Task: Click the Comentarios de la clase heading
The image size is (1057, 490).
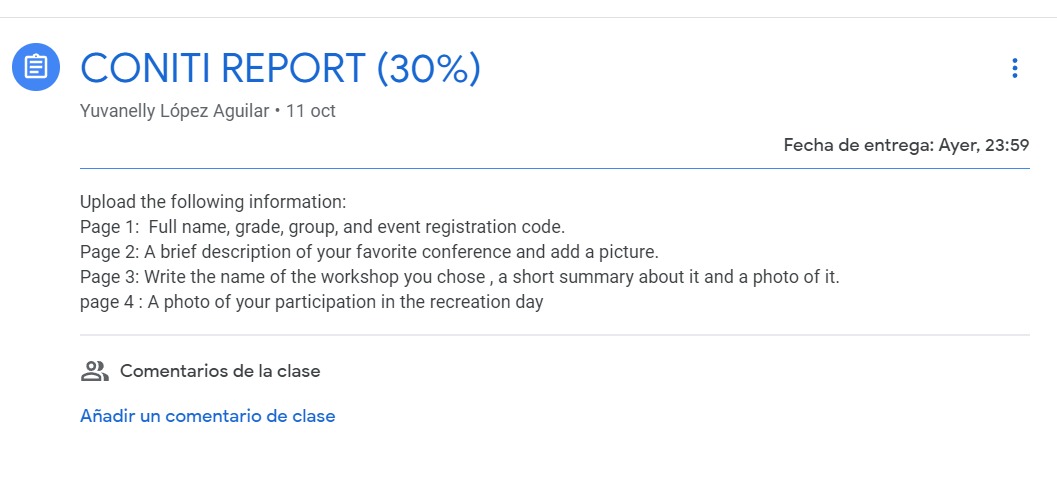Action: pos(220,371)
